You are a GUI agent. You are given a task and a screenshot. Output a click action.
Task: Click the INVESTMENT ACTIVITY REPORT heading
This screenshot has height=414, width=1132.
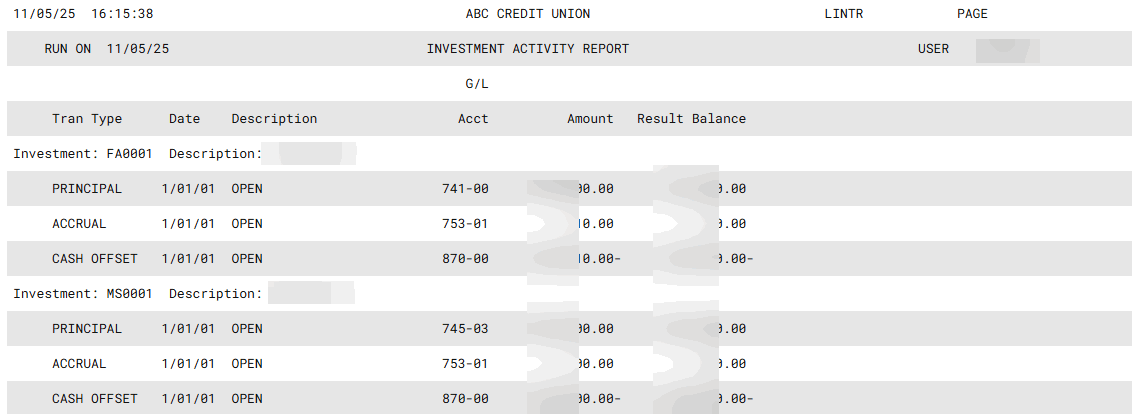(528, 49)
